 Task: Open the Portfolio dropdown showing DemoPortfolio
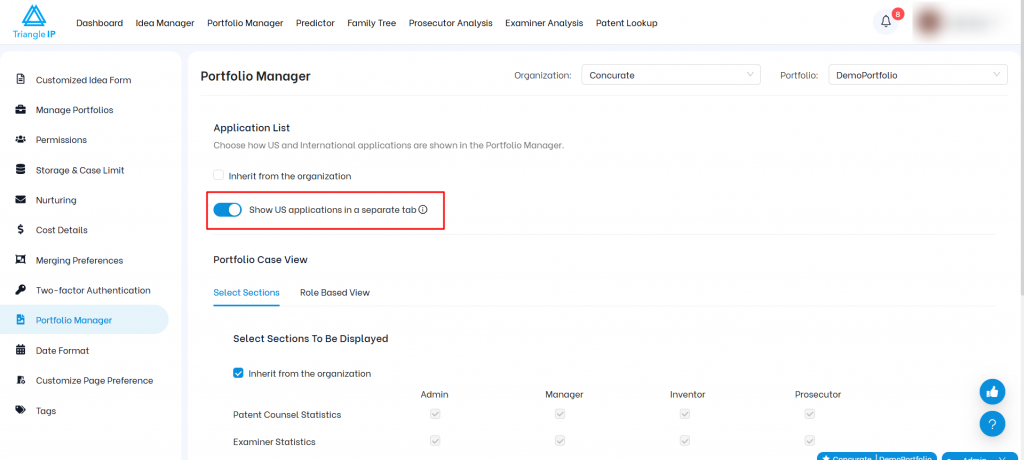918,74
